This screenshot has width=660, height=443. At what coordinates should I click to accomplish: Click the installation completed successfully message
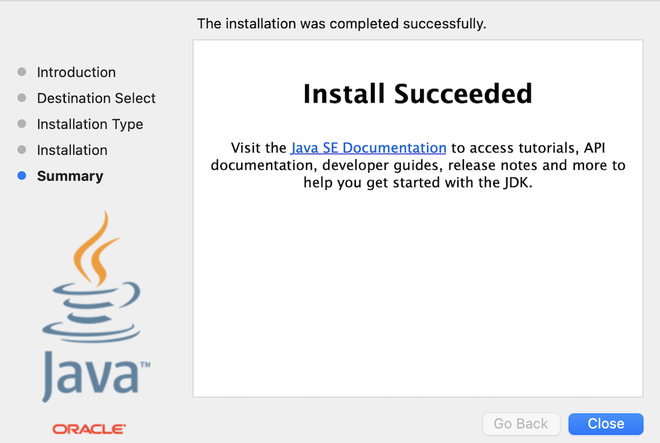(341, 24)
